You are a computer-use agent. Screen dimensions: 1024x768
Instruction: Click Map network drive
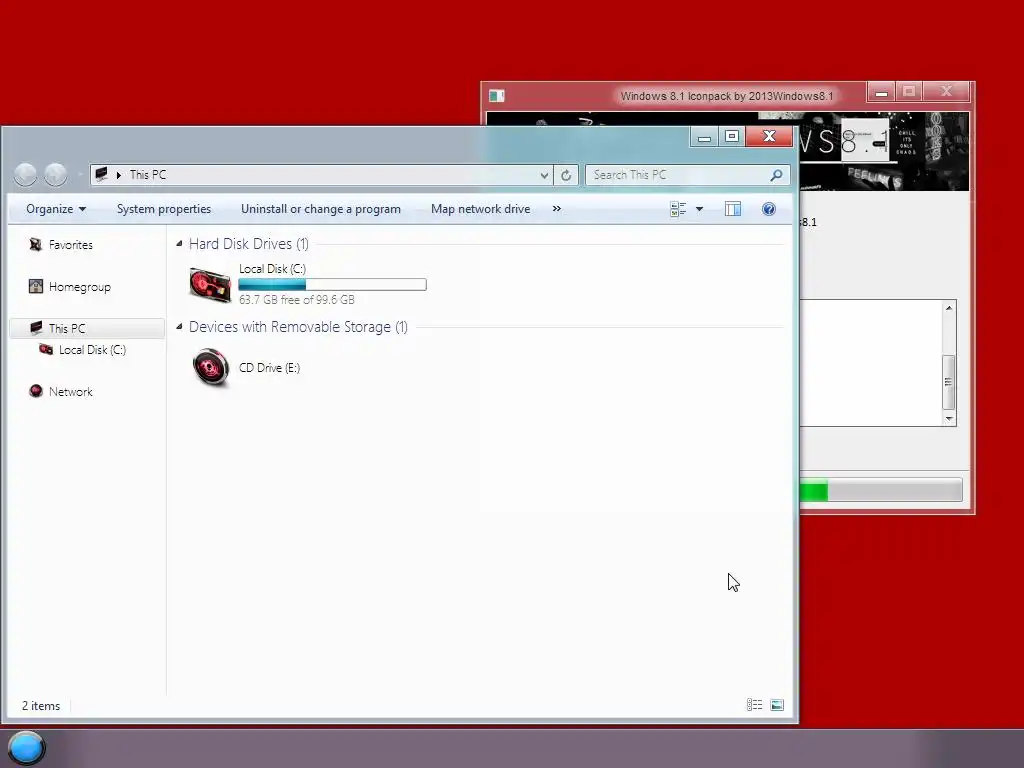coord(481,209)
